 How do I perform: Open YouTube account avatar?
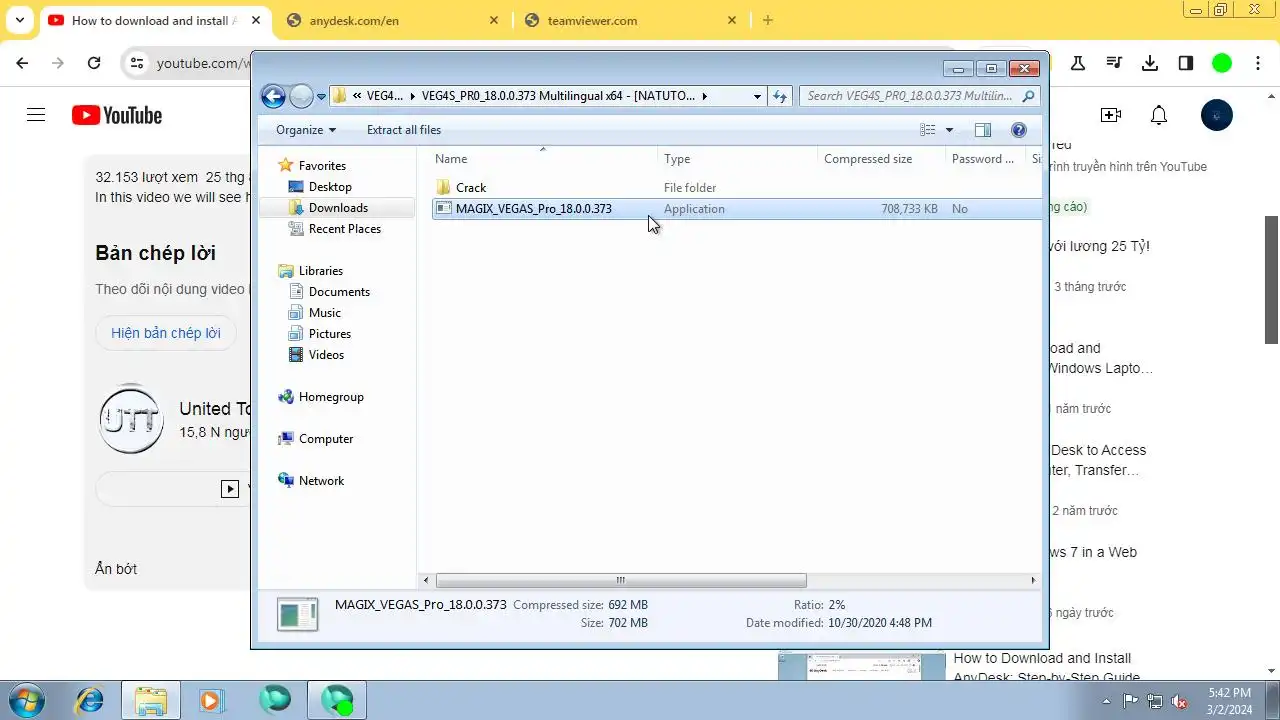point(1217,115)
